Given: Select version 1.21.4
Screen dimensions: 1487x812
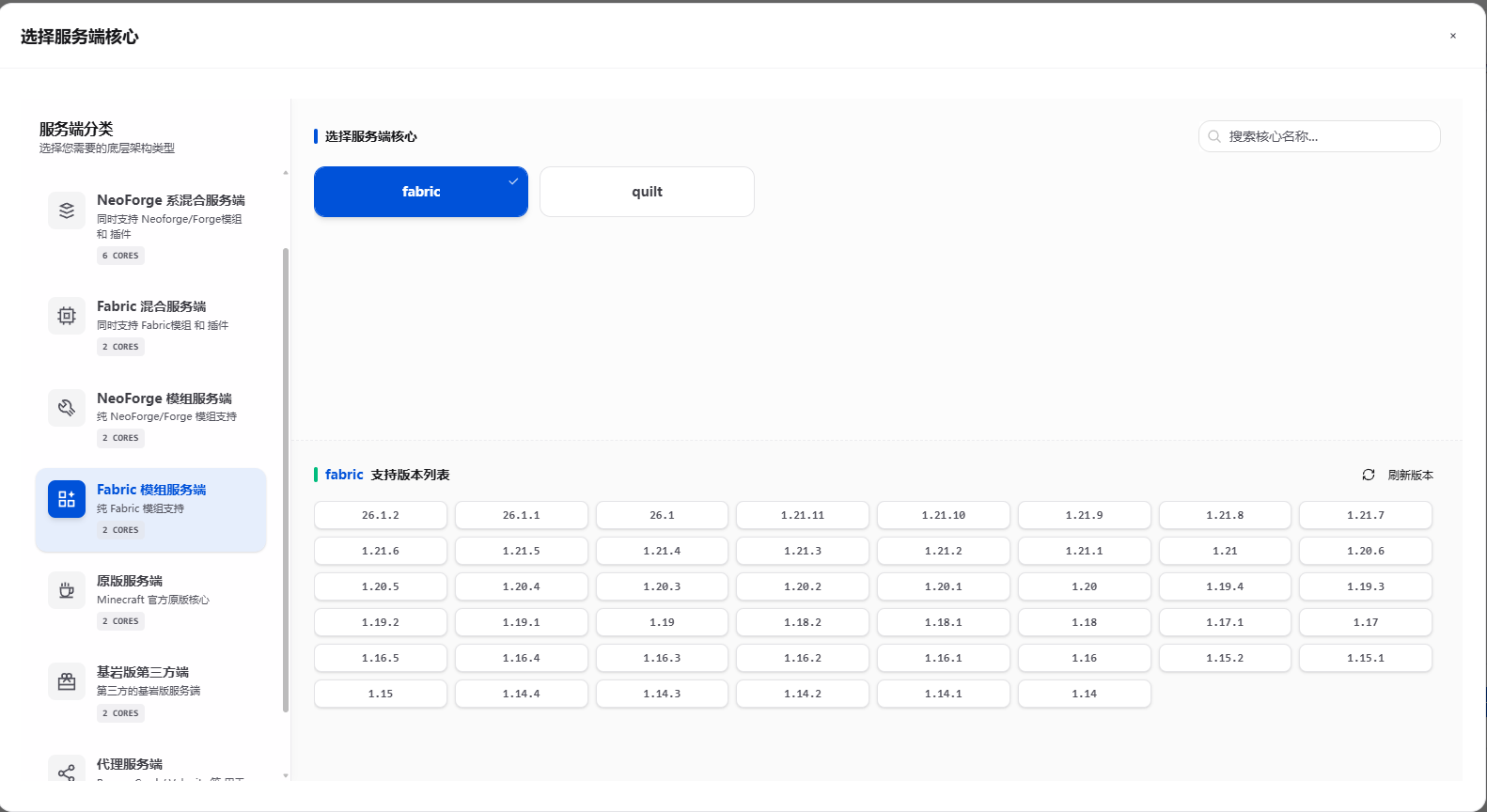Looking at the screenshot, I should click(662, 551).
